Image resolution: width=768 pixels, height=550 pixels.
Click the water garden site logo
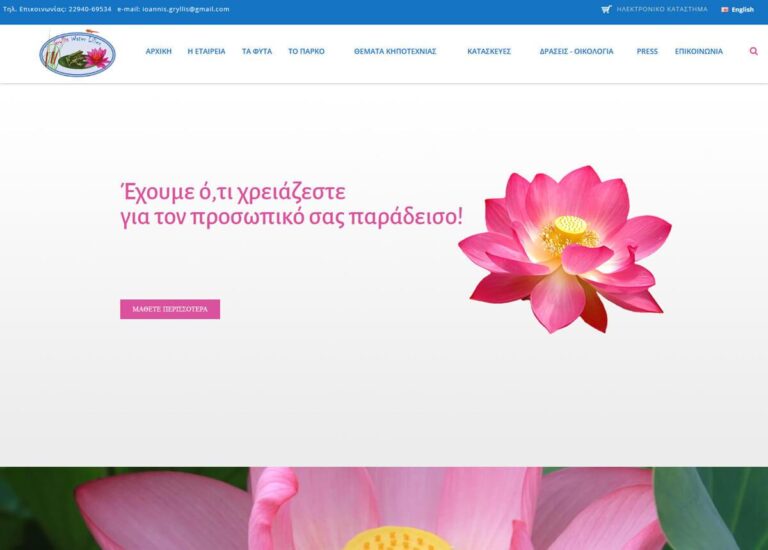77,53
